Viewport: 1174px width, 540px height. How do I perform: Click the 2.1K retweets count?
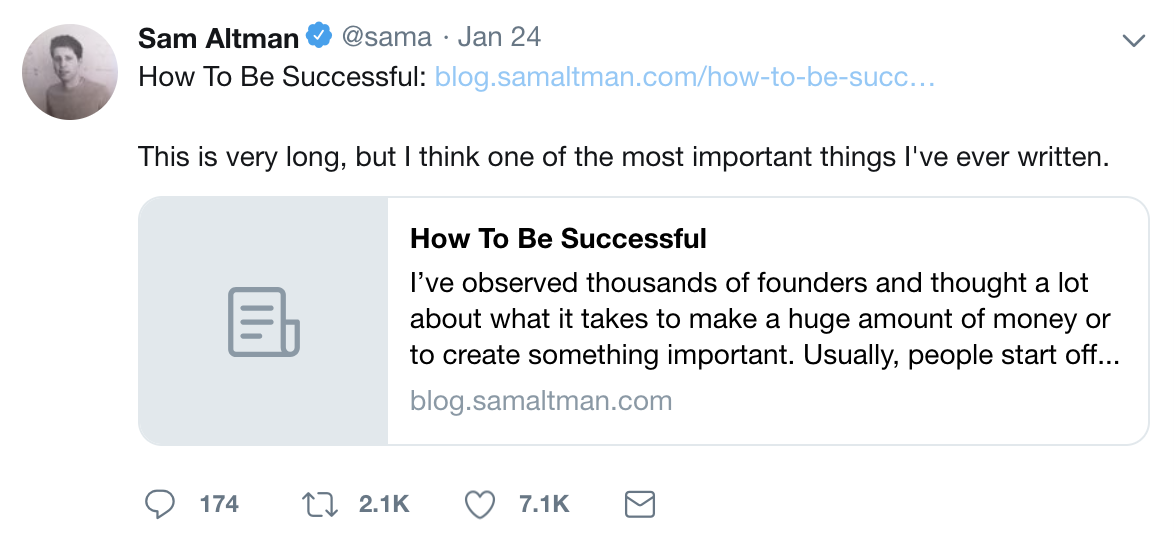click(384, 504)
